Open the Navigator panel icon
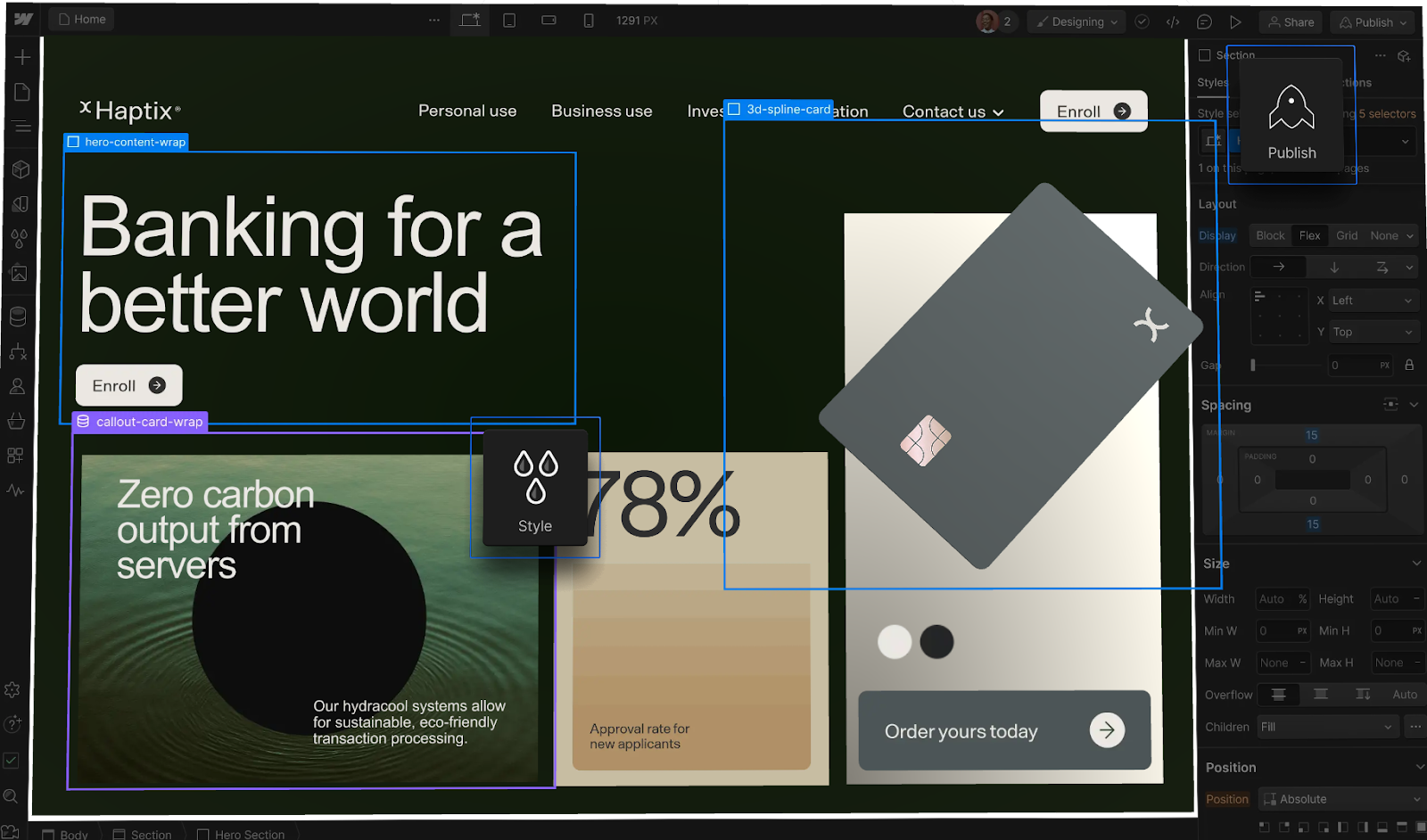 22,128
